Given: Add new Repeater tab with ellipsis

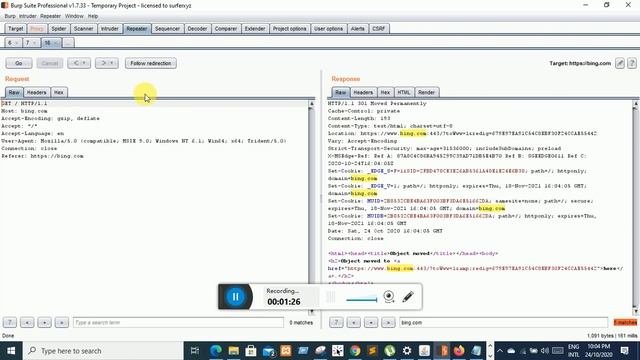Looking at the screenshot, I should click(68, 43).
